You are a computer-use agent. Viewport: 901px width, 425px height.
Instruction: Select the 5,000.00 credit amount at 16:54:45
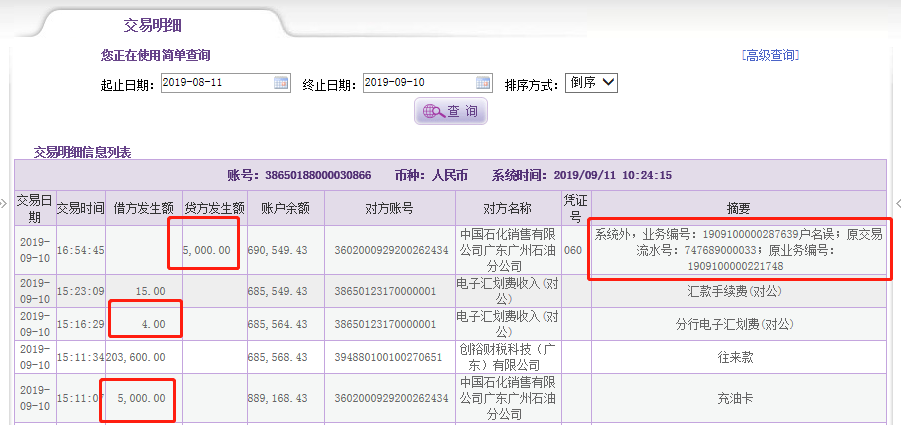(207, 249)
